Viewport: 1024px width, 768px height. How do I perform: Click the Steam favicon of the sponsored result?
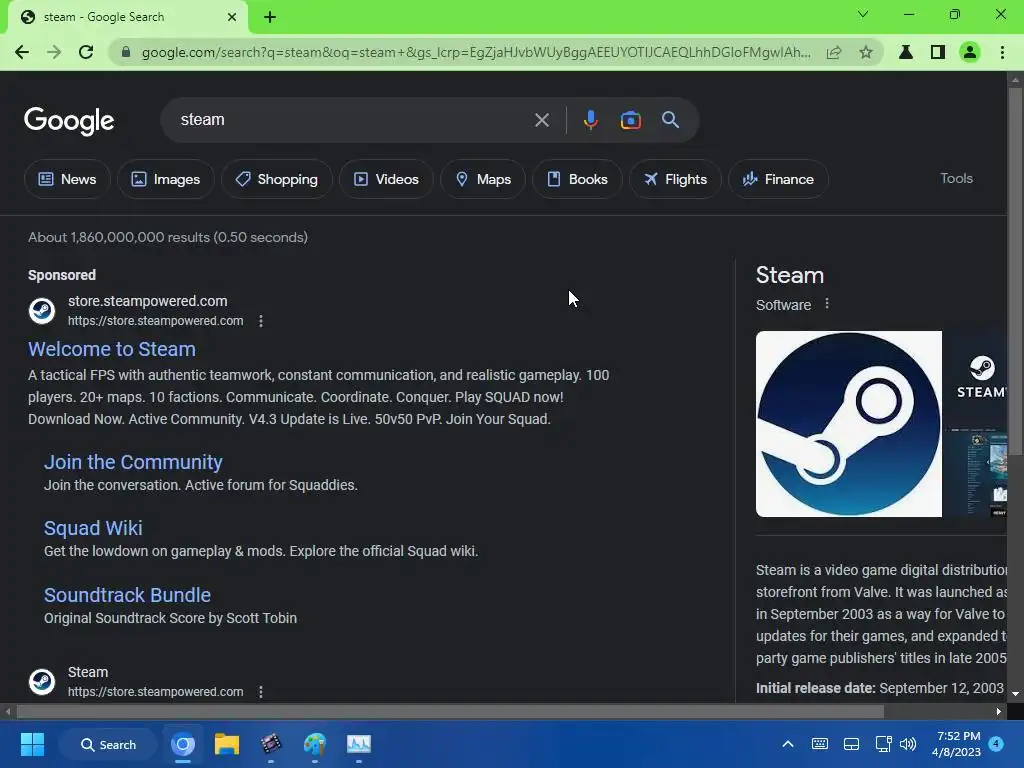(42, 311)
